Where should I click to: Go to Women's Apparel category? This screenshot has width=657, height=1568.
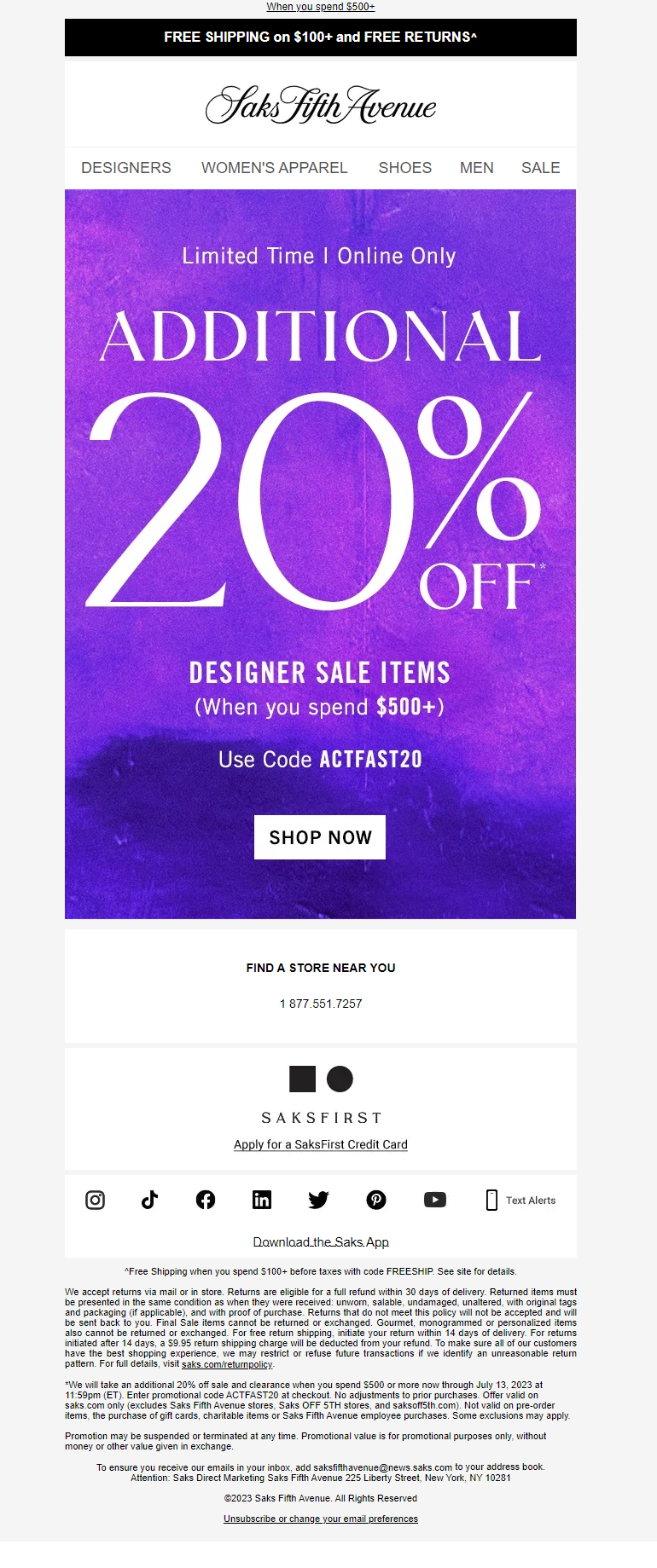275,168
